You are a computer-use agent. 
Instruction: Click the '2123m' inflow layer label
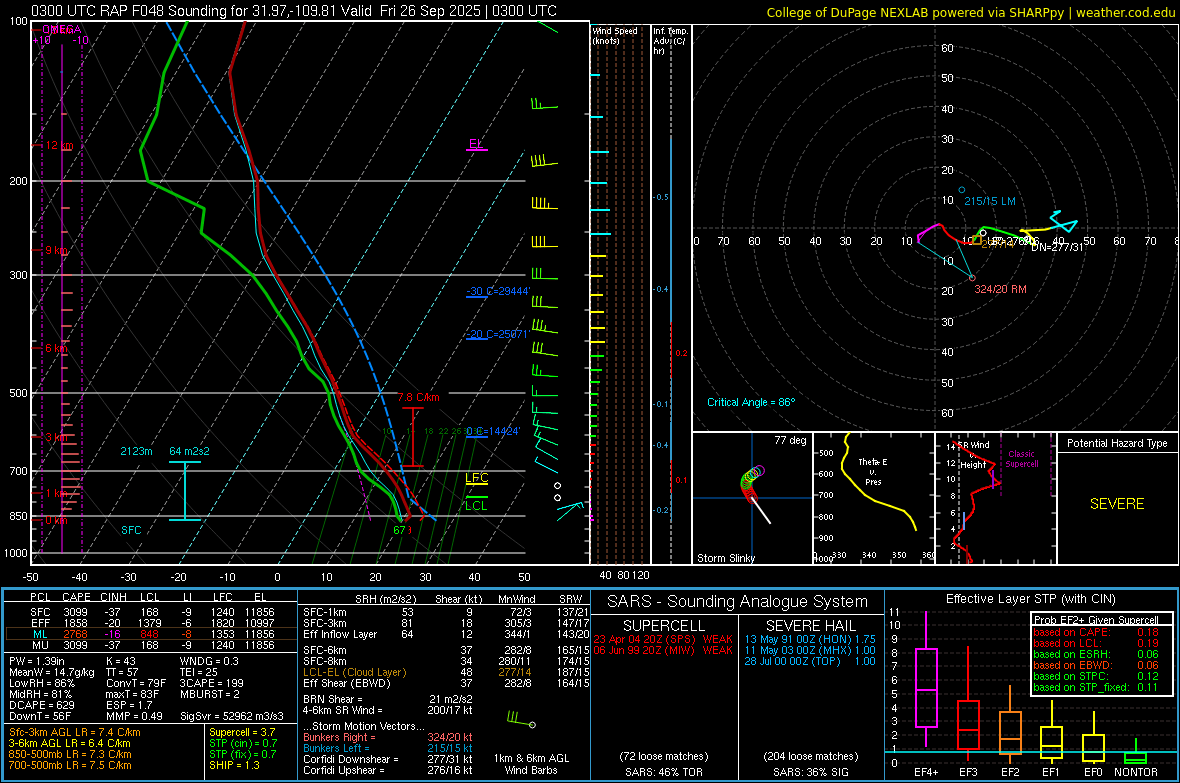point(136,451)
